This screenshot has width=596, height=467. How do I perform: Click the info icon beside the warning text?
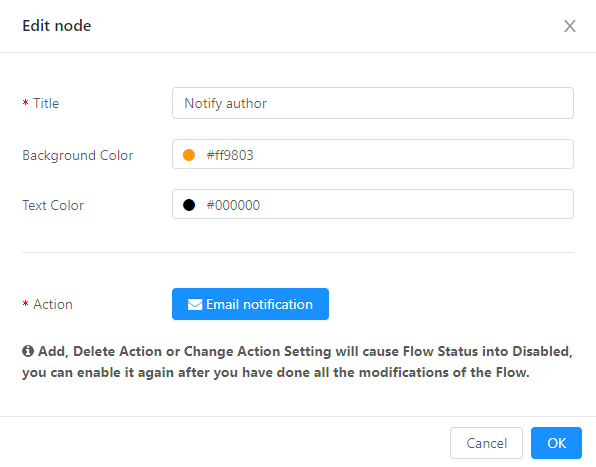pyautogui.click(x=28, y=351)
